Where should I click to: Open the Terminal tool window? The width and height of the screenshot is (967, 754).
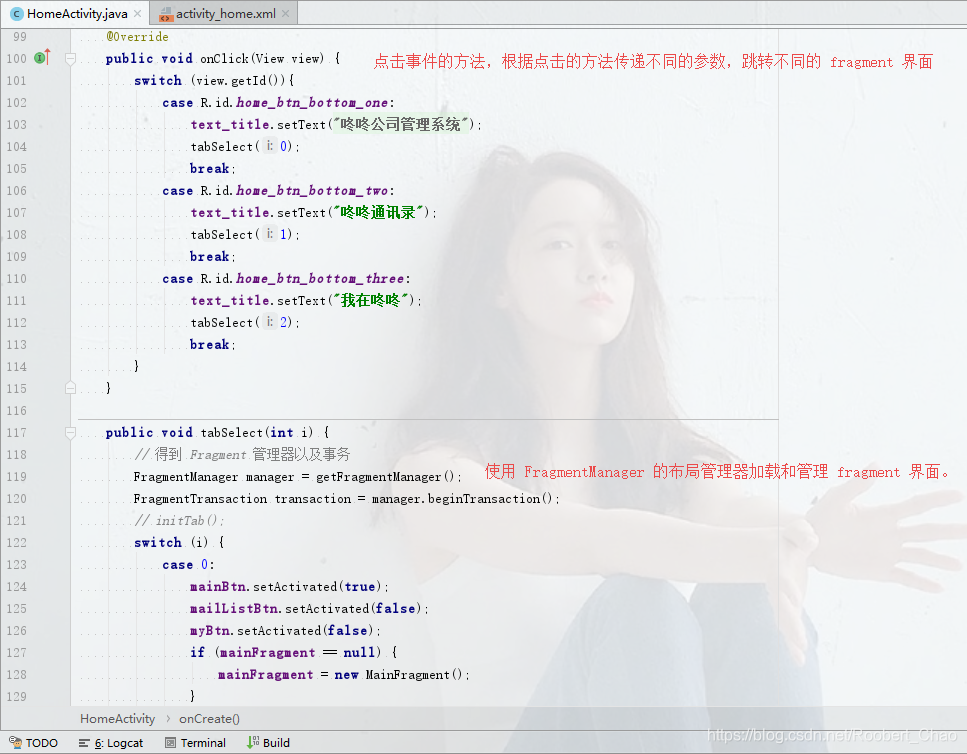pyautogui.click(x=196, y=743)
